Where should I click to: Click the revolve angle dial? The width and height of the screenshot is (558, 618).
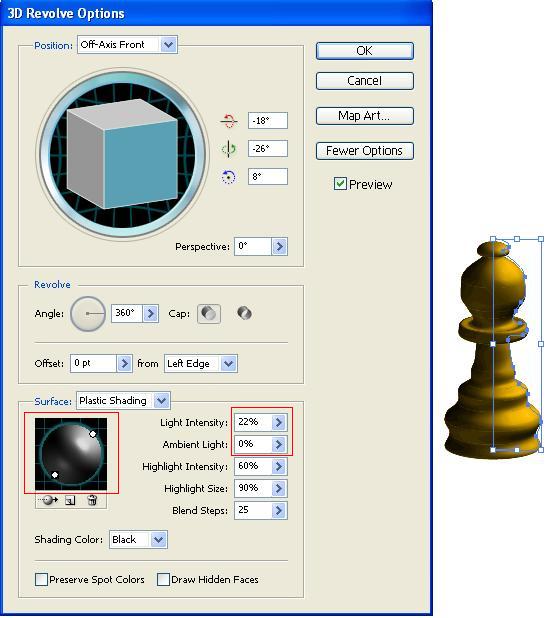pyautogui.click(x=88, y=314)
